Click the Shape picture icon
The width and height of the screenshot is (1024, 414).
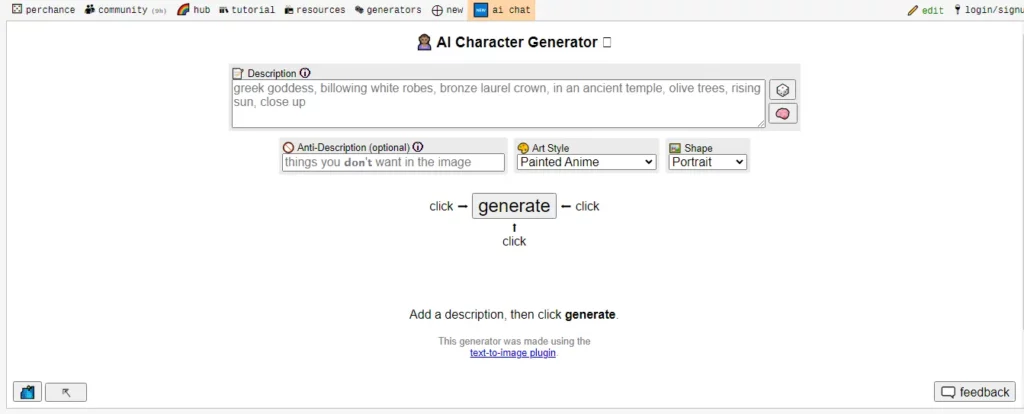pos(675,148)
